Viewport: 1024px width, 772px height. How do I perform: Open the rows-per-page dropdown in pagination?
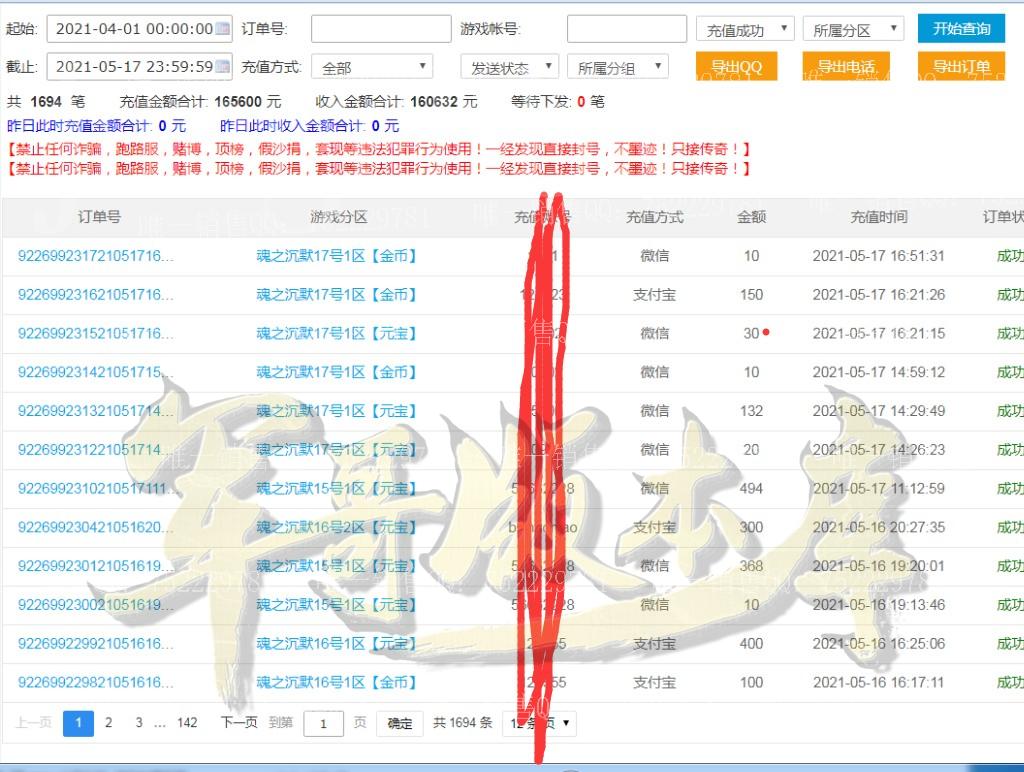540,723
